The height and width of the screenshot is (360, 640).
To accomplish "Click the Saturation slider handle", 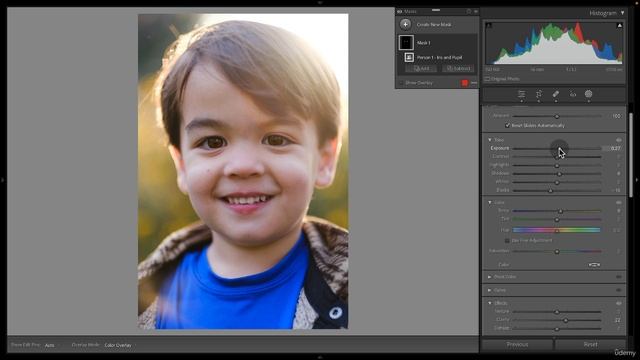I will point(557,251).
